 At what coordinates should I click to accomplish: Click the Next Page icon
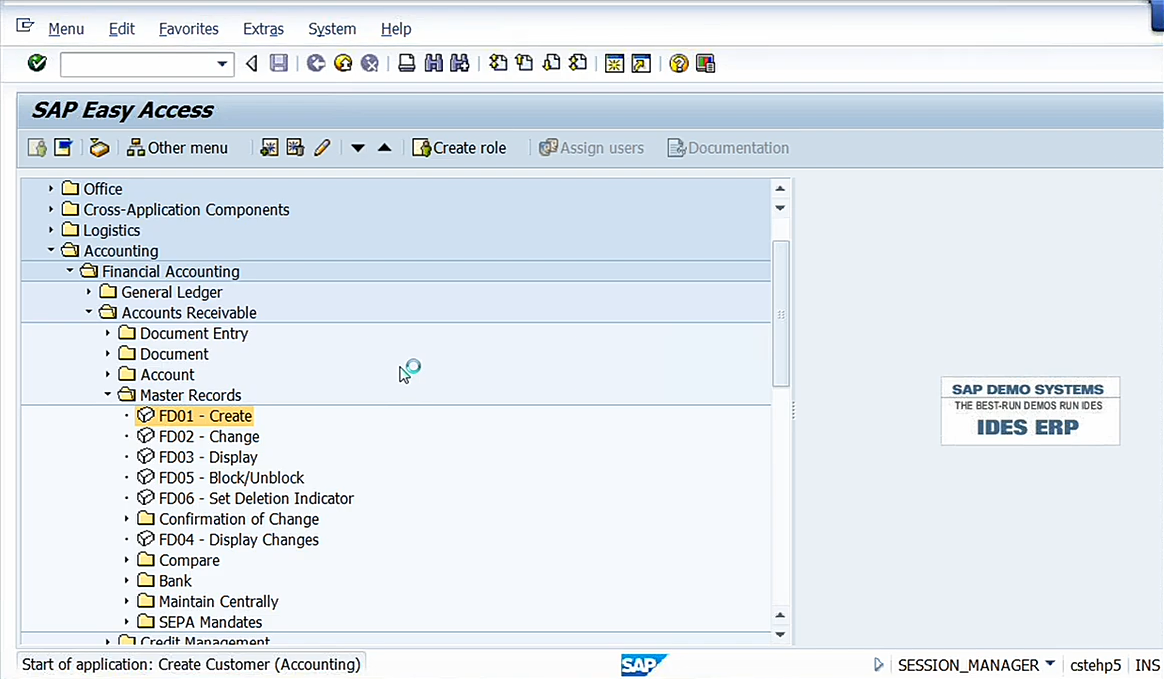coord(551,63)
